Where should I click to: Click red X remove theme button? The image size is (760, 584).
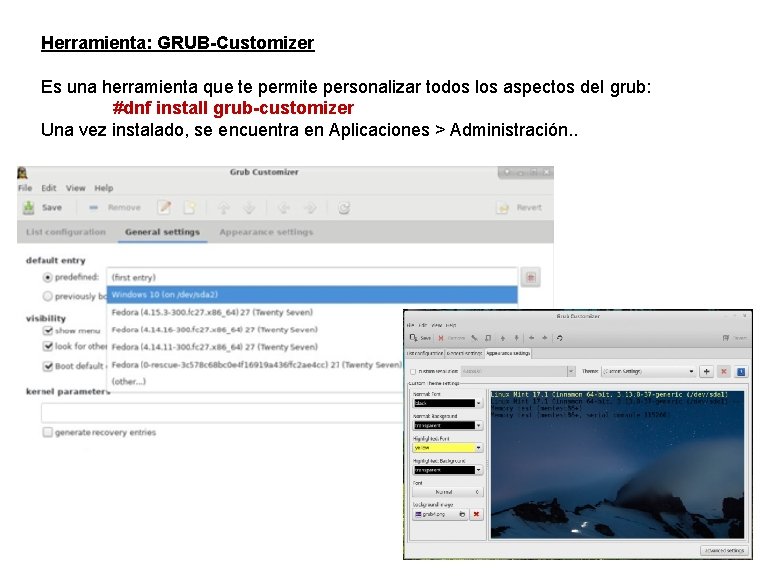coord(724,371)
